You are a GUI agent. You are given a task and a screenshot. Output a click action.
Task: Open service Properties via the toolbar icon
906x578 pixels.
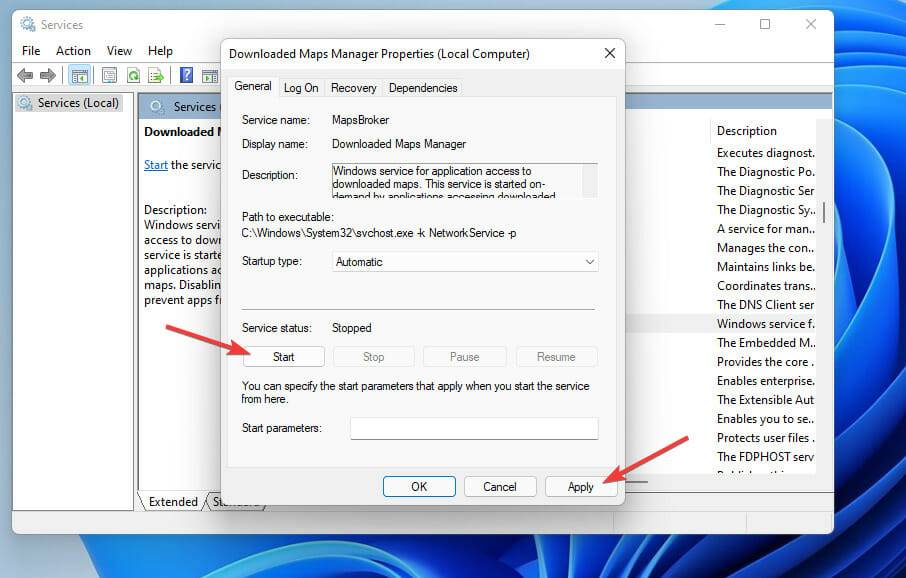[108, 75]
